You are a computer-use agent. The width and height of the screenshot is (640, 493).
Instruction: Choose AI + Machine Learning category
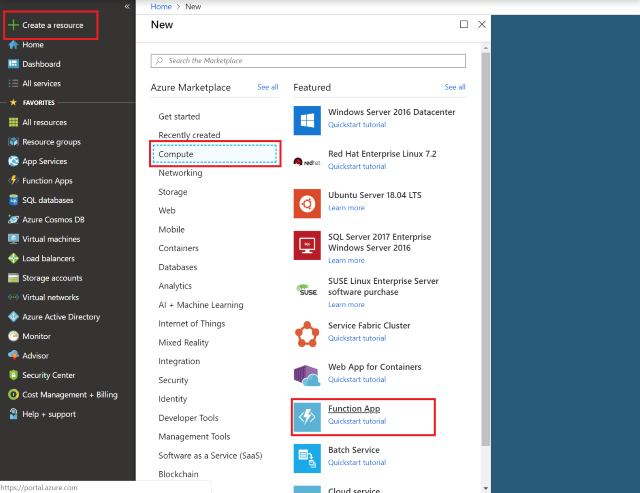pyautogui.click(x=201, y=305)
